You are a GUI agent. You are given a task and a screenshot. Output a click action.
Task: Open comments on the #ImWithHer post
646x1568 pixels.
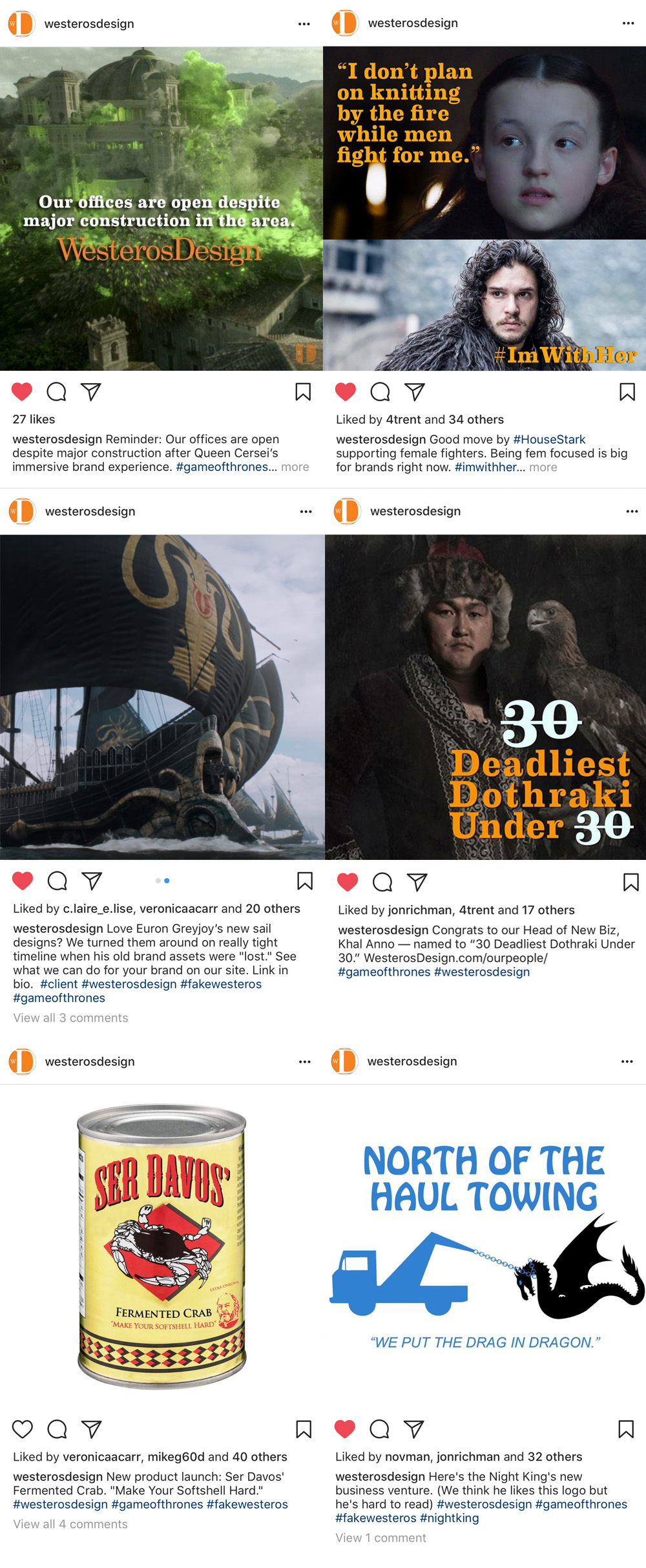point(380,392)
